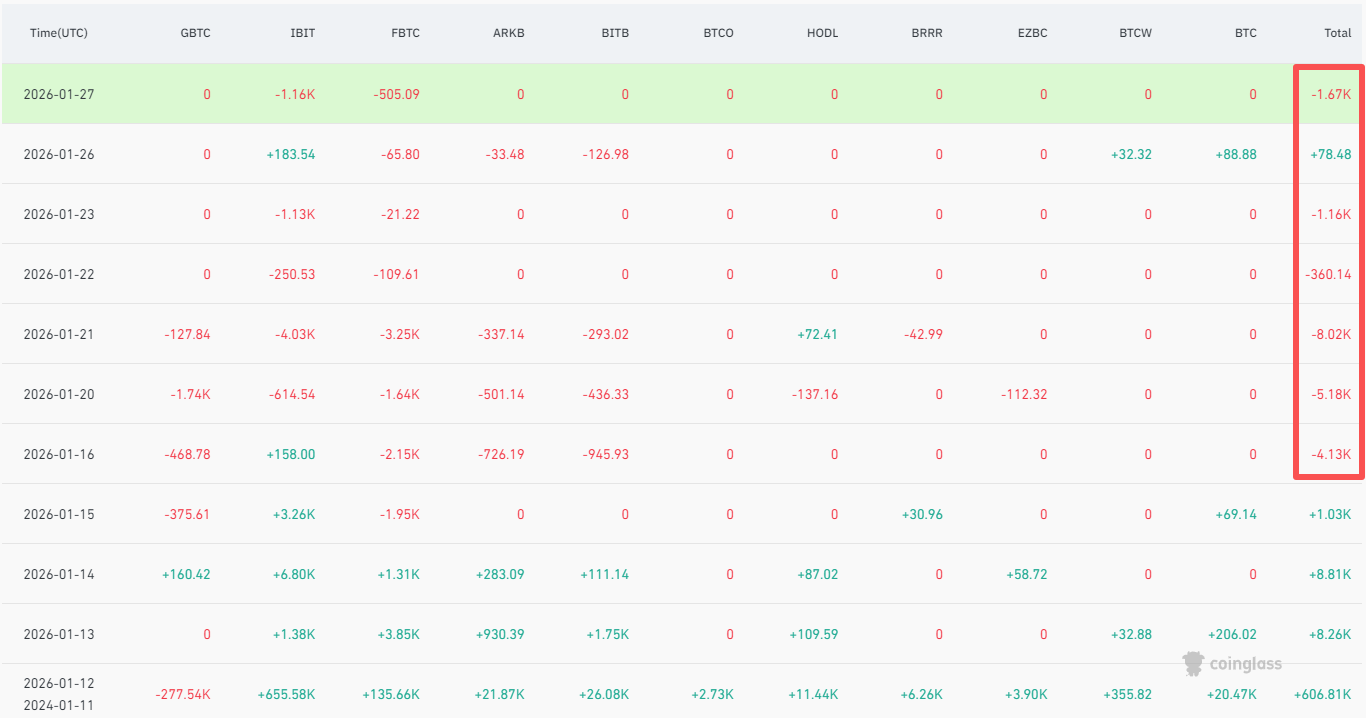The width and height of the screenshot is (1366, 718).
Task: Click the BTCW column header
Action: pyautogui.click(x=1135, y=33)
